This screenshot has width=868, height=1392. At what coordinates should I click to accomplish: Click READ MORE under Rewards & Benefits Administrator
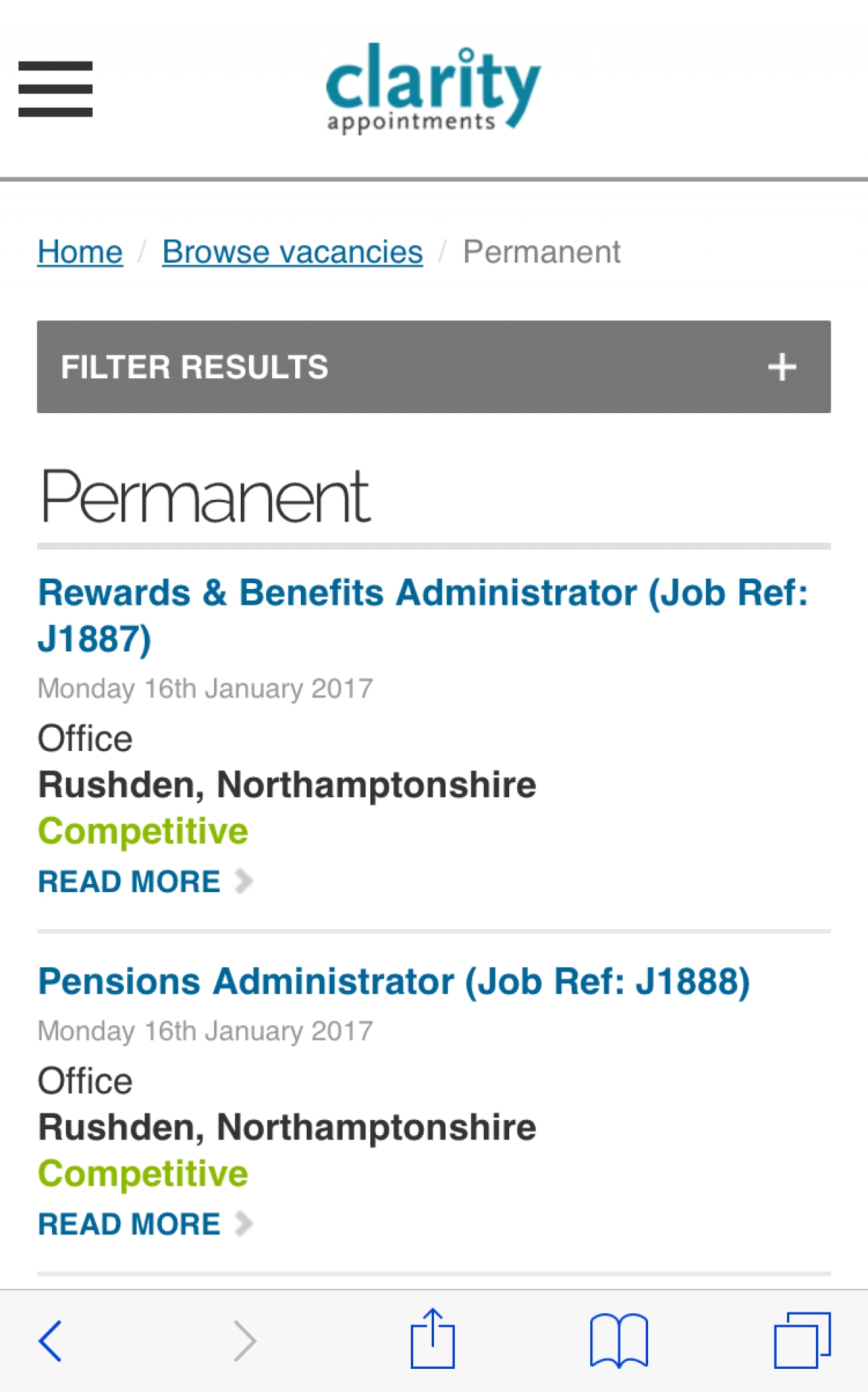coord(128,880)
